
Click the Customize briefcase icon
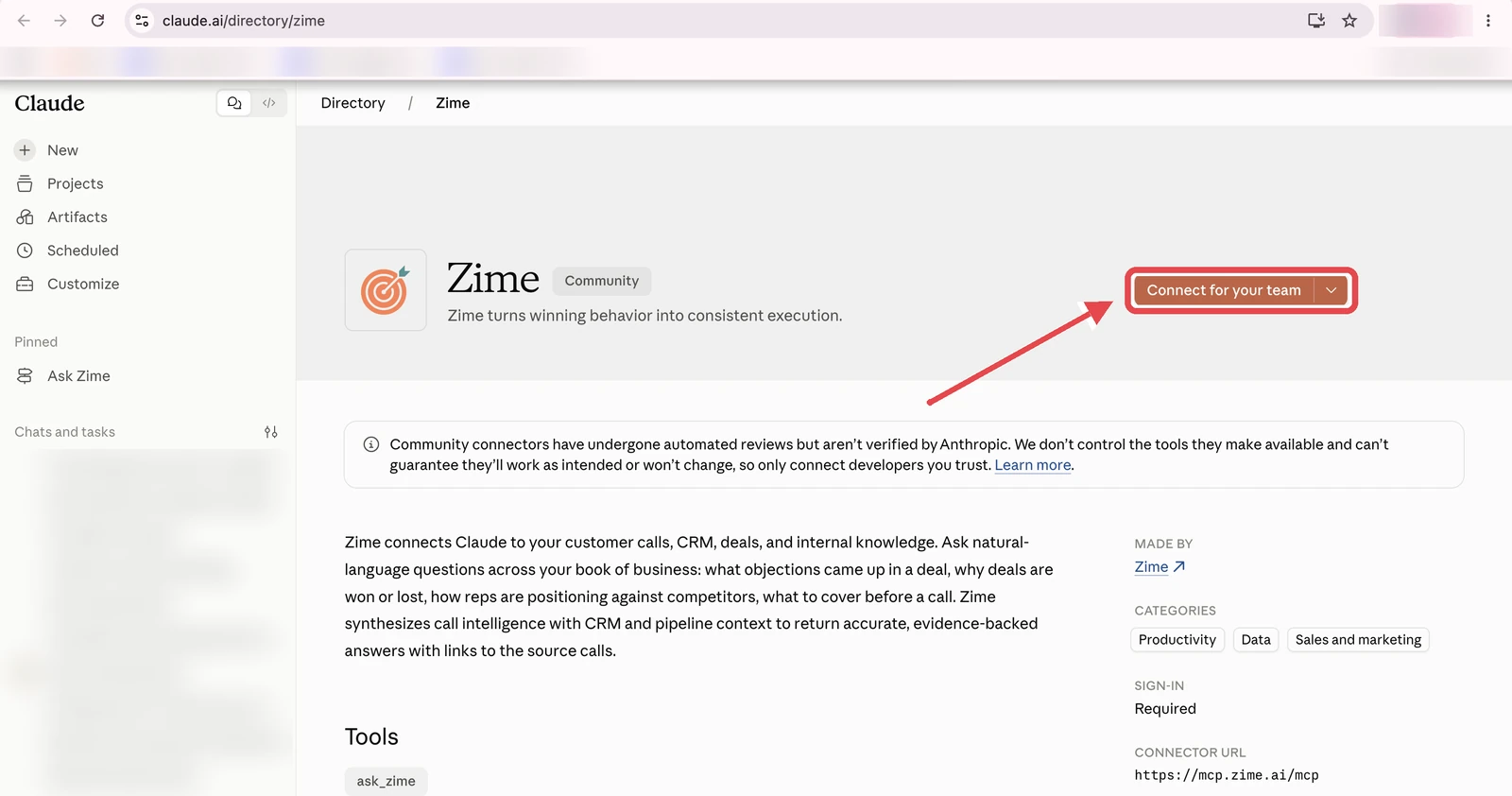(x=25, y=284)
